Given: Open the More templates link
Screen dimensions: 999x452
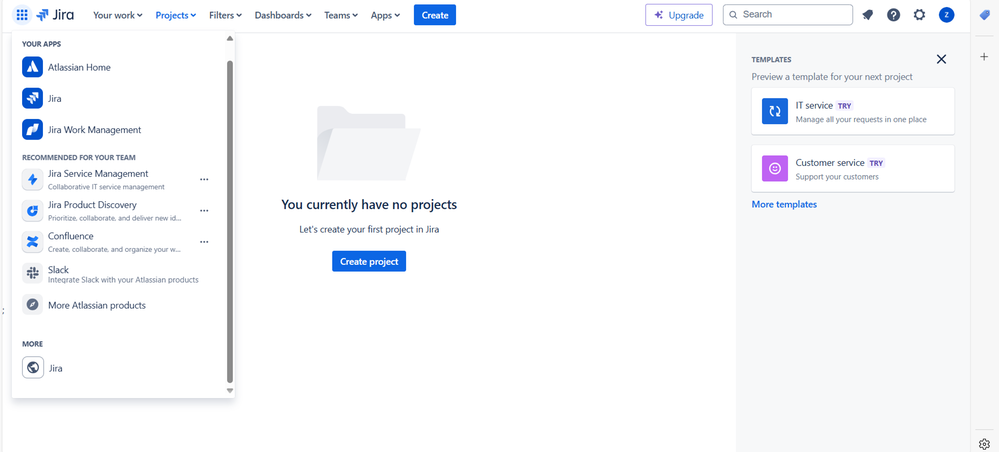Looking at the screenshot, I should (x=784, y=205).
